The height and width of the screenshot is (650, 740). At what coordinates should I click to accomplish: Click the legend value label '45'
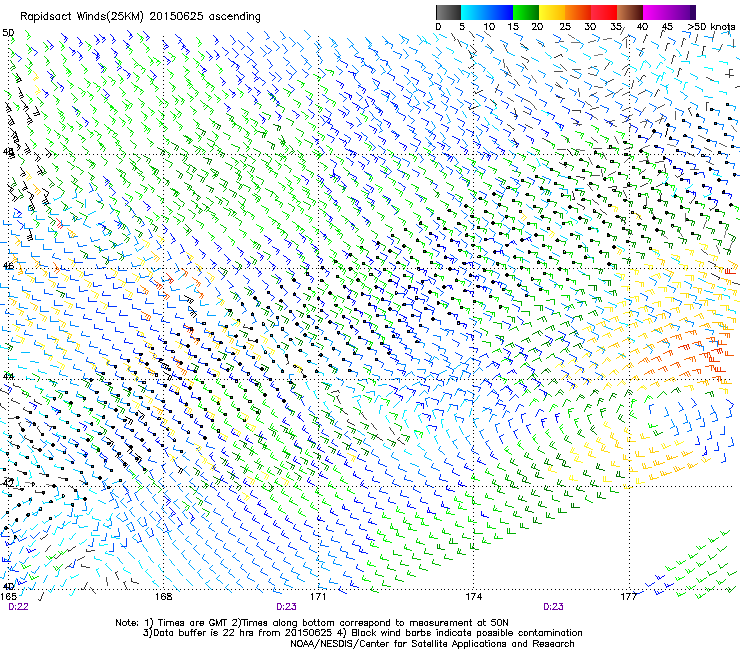pos(667,27)
